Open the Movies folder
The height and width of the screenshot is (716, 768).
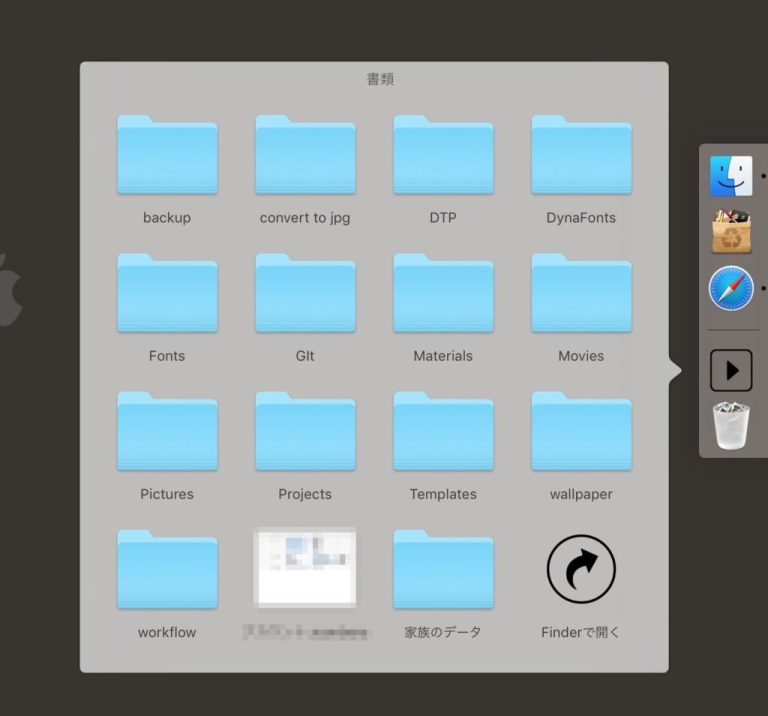click(581, 294)
